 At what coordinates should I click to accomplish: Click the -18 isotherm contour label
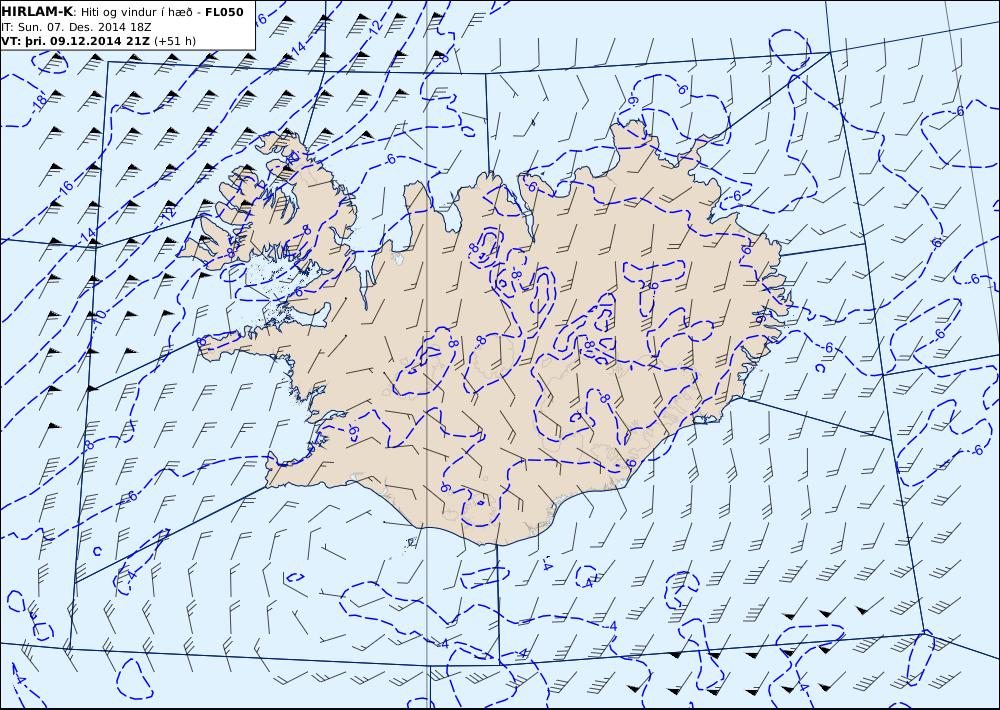[x=40, y=103]
